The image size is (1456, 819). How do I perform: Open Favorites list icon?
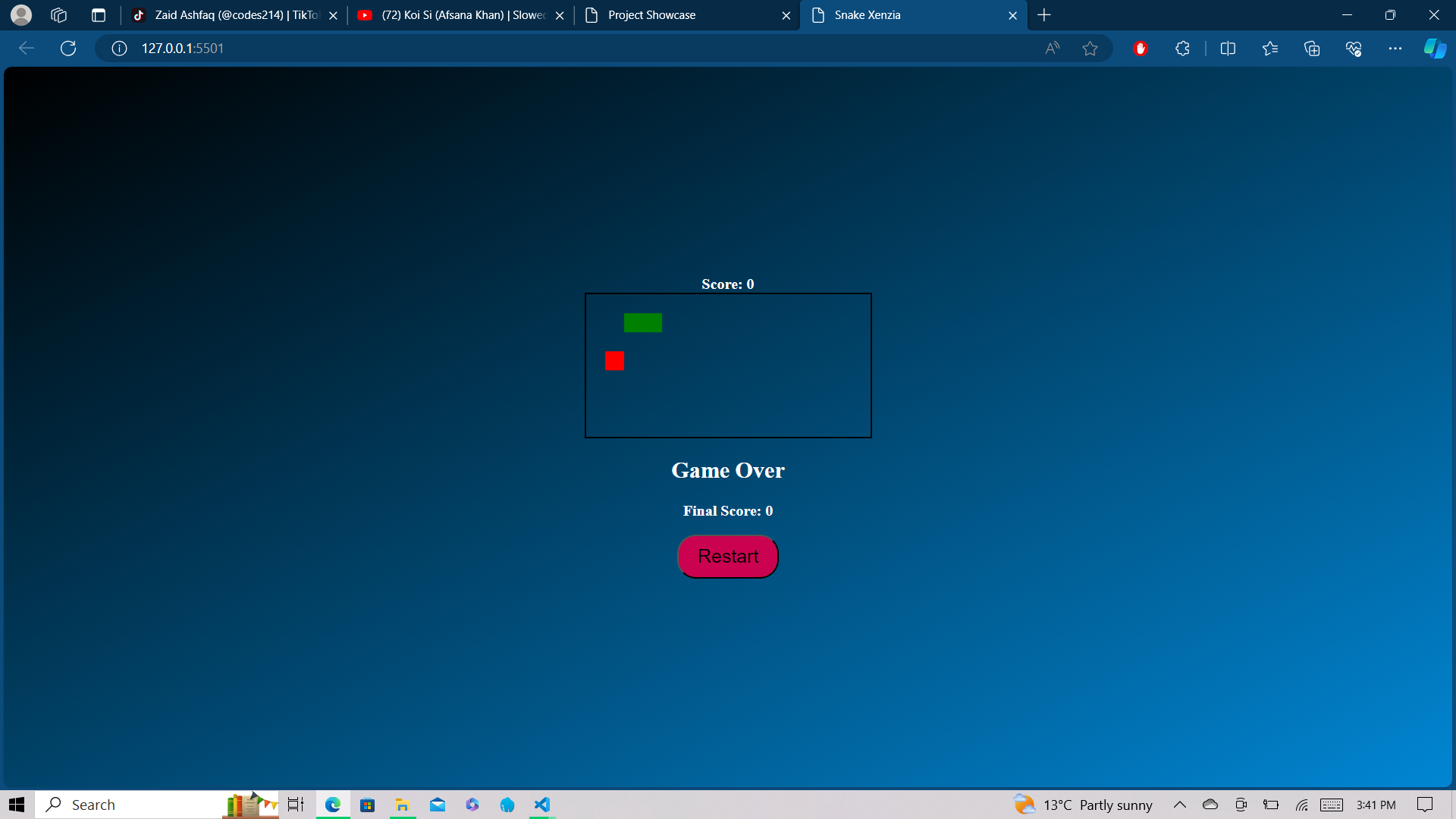pyautogui.click(x=1270, y=49)
